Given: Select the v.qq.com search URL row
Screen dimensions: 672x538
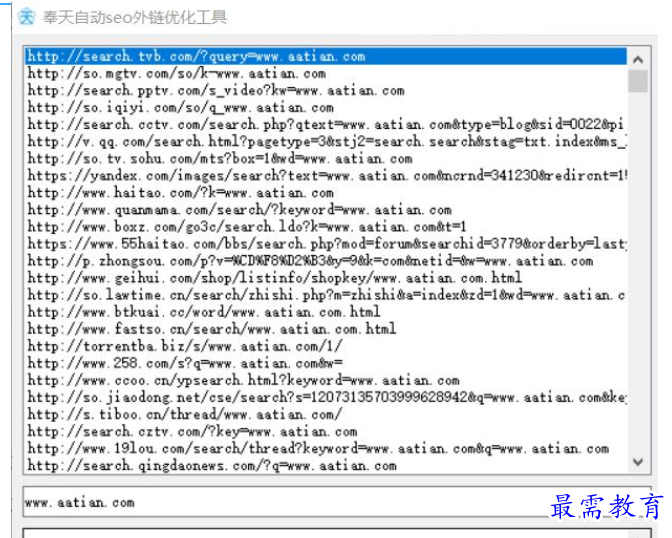Looking at the screenshot, I should point(326,141).
